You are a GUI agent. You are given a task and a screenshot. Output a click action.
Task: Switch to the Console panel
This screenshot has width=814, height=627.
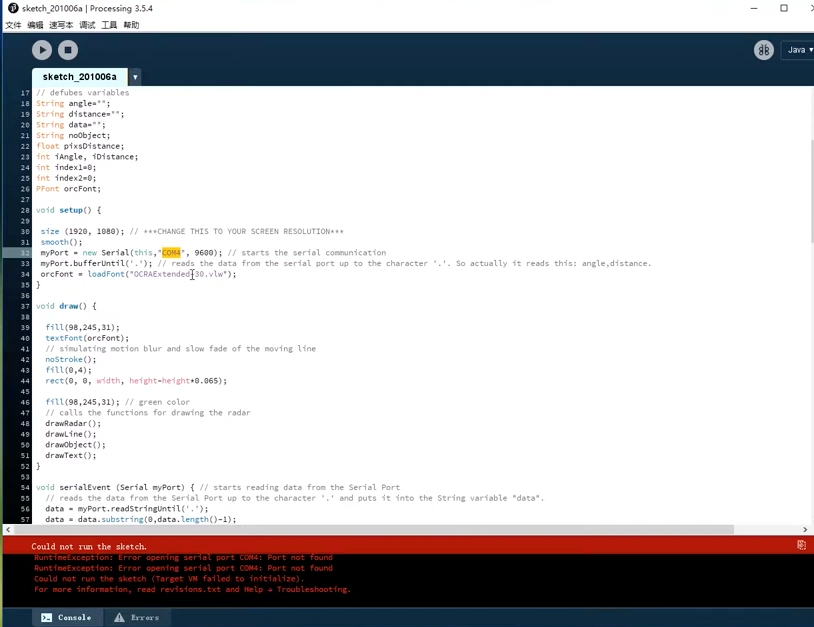(66, 618)
